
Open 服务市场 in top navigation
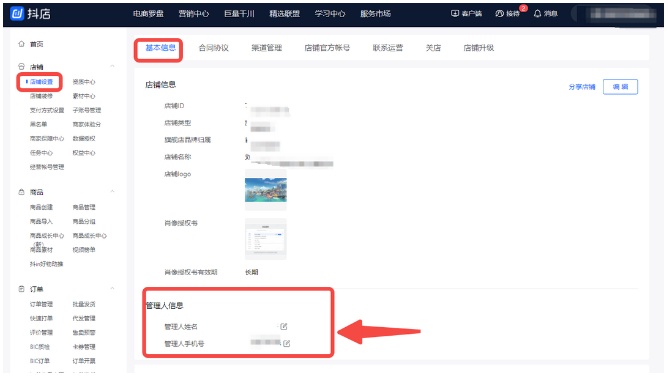pyautogui.click(x=376, y=14)
